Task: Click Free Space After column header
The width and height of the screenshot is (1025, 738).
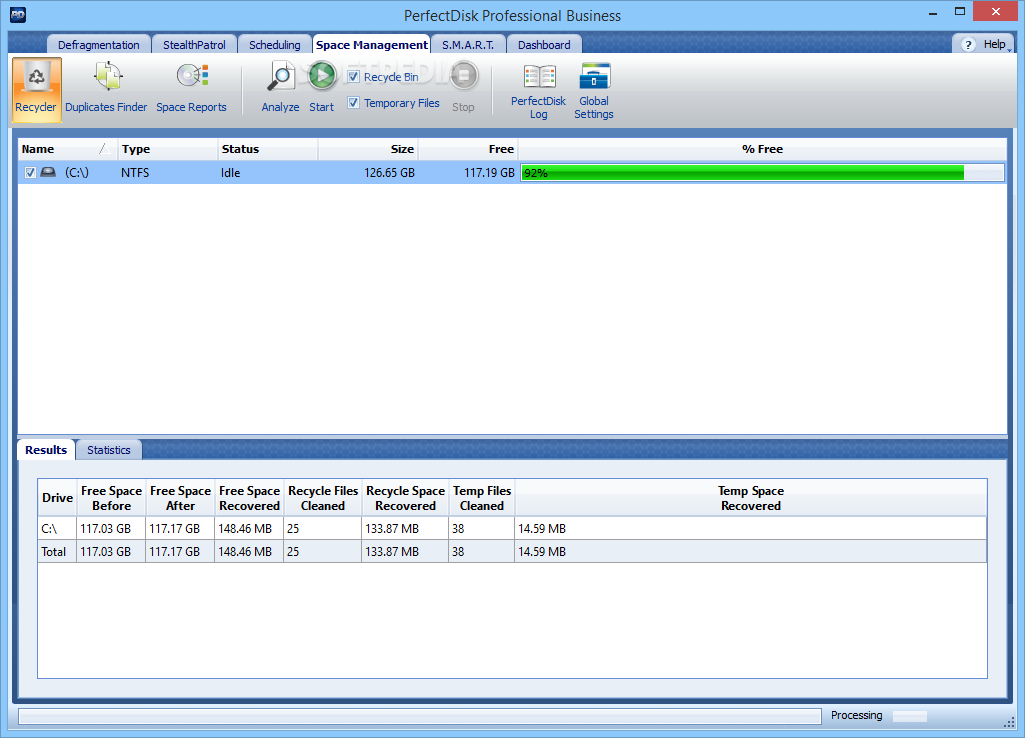Action: point(180,497)
